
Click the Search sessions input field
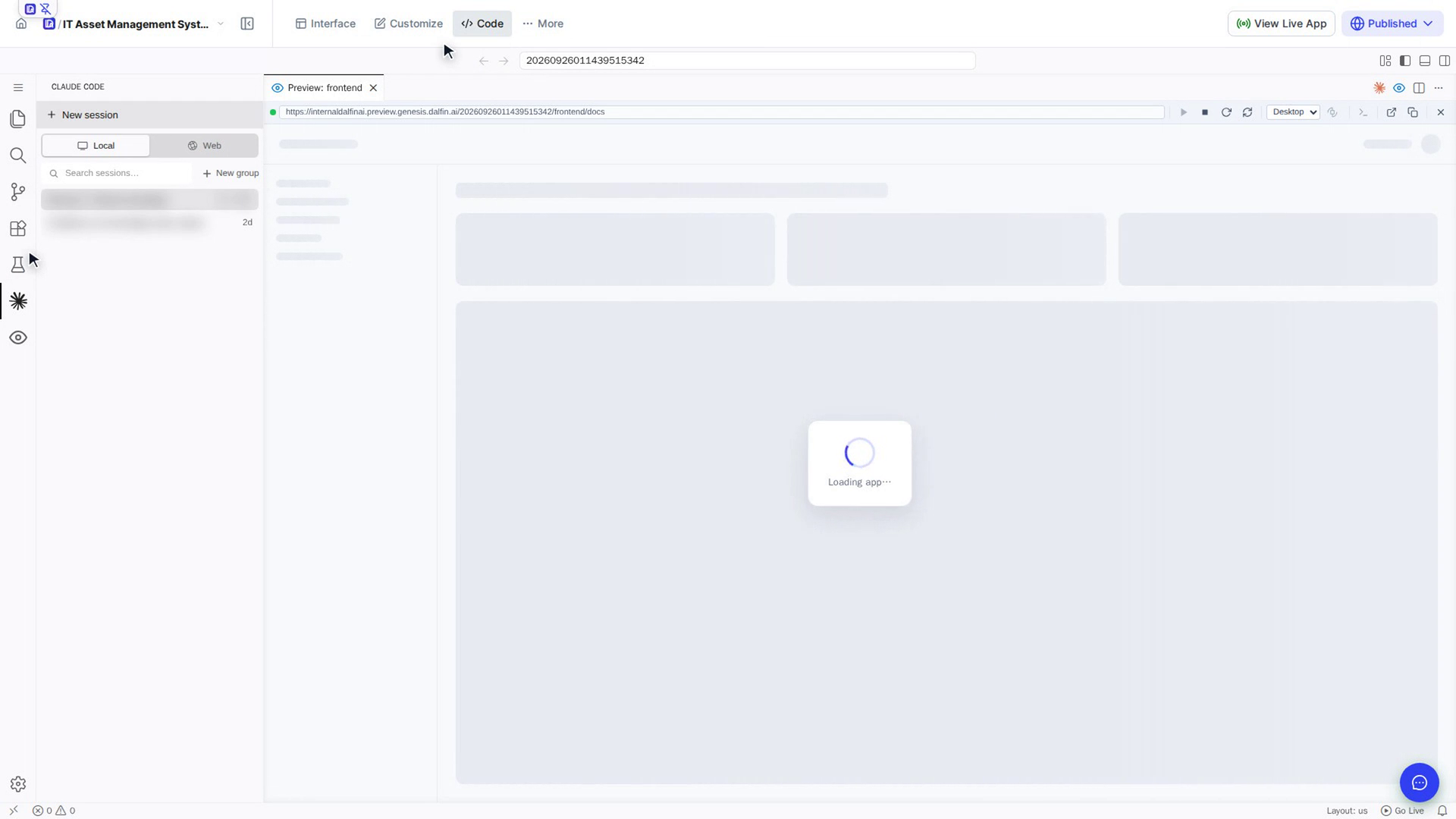[118, 174]
